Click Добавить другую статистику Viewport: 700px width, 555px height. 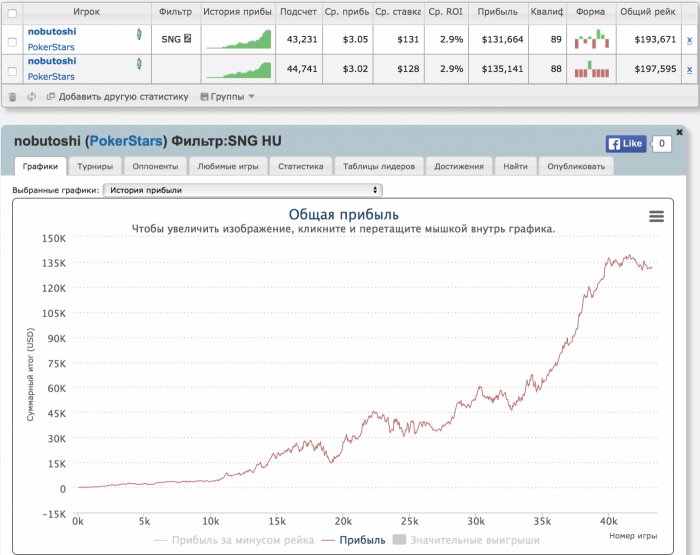pos(118,96)
